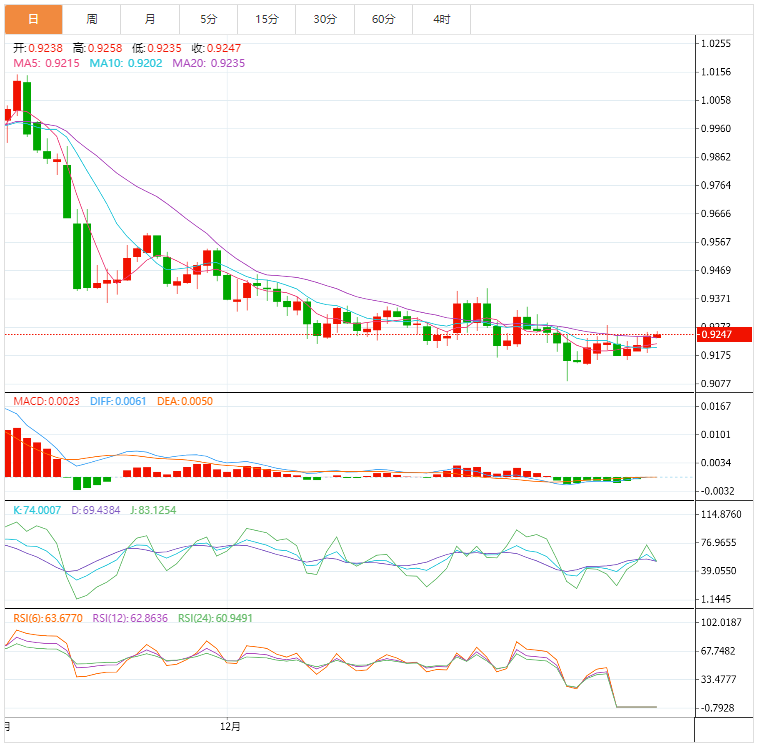Click the DEA:0.0050 indicator label
The height and width of the screenshot is (749, 762).
185,401
